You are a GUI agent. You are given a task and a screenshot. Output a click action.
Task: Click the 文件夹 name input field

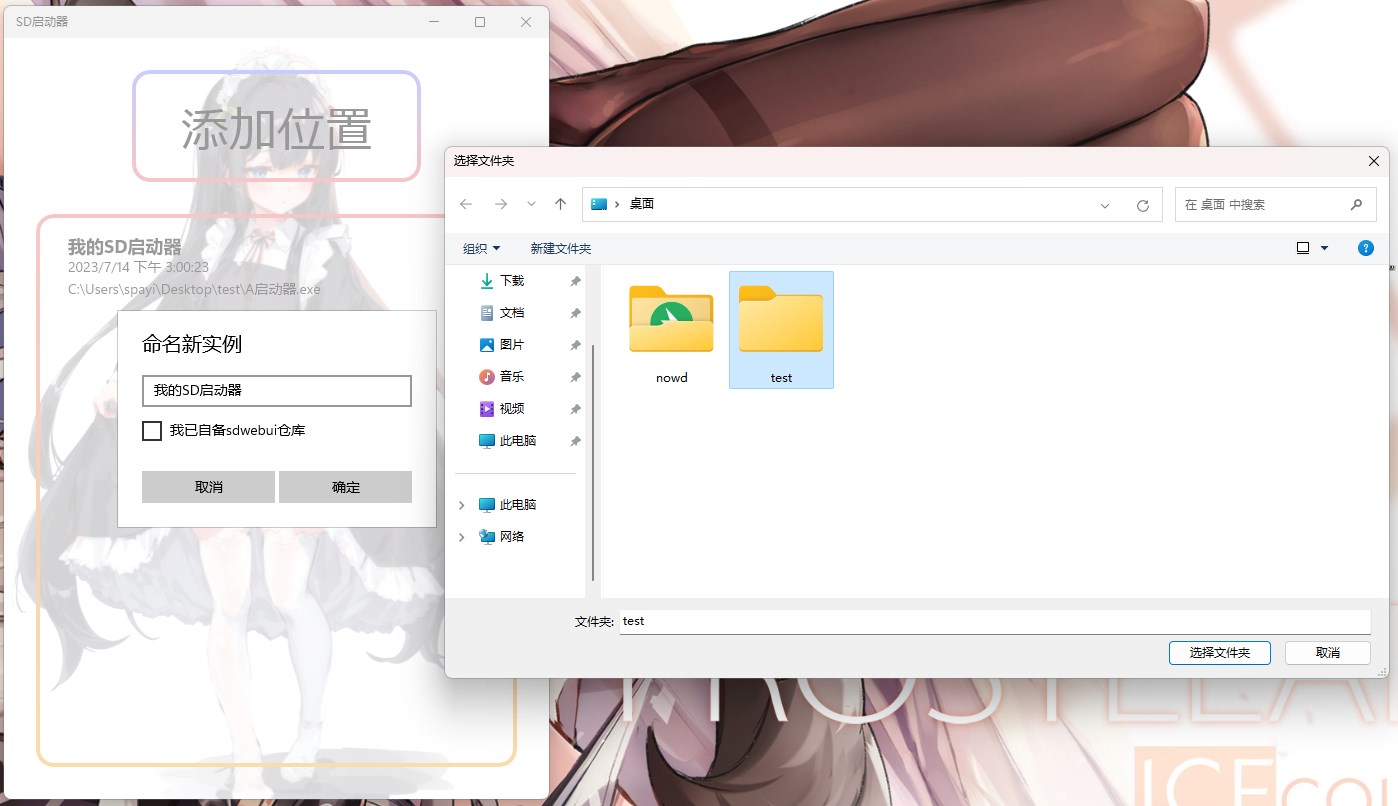(994, 621)
